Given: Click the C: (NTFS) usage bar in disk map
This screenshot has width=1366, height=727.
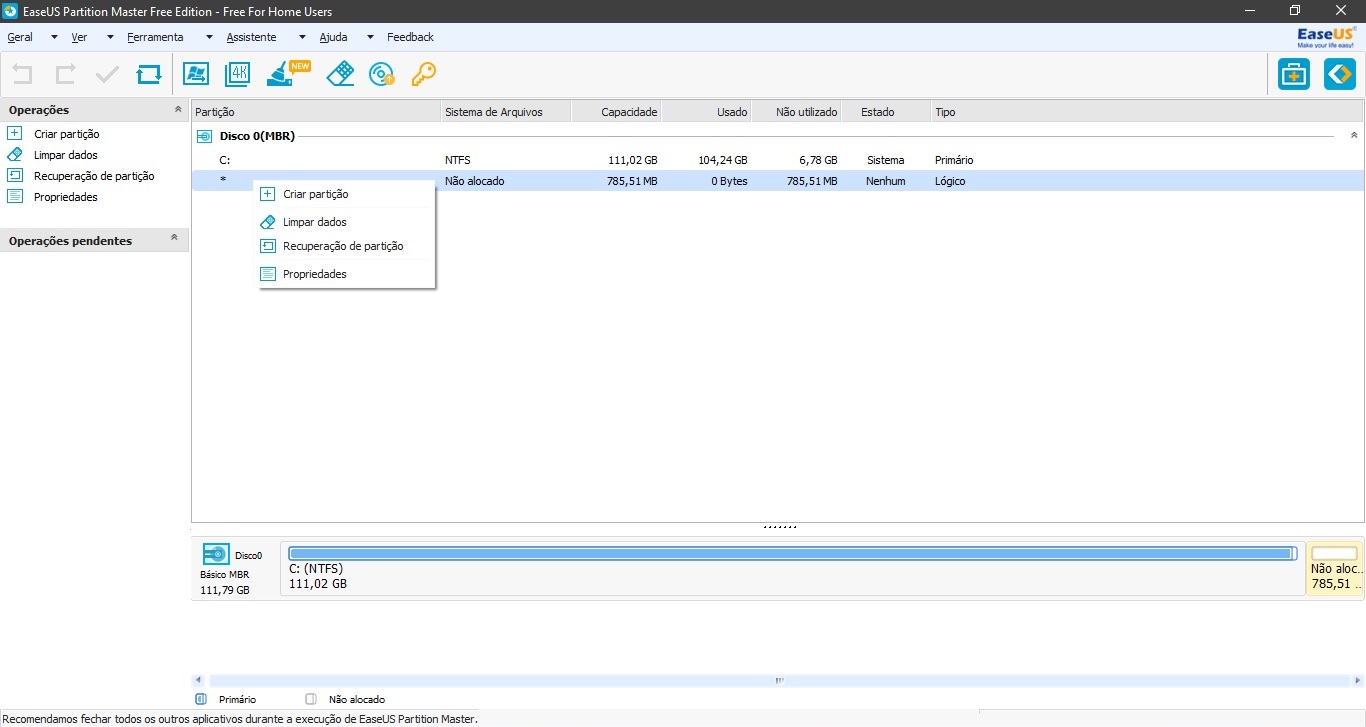Looking at the screenshot, I should click(792, 553).
